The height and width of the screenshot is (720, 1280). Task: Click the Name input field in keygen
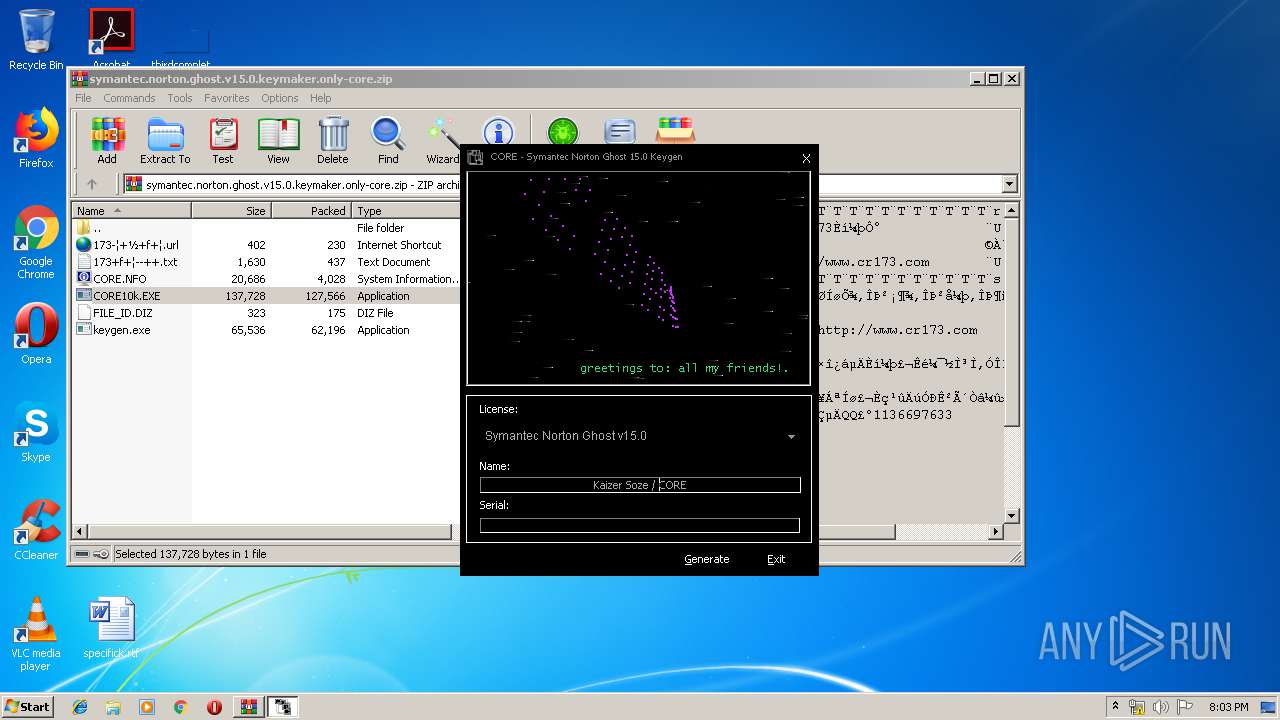coord(640,485)
